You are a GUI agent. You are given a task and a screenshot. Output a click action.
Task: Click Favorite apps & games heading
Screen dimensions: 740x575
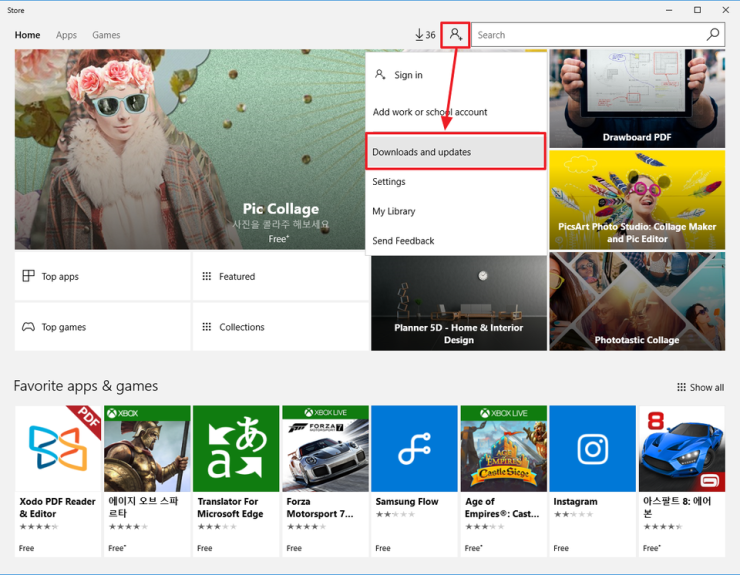pos(86,386)
